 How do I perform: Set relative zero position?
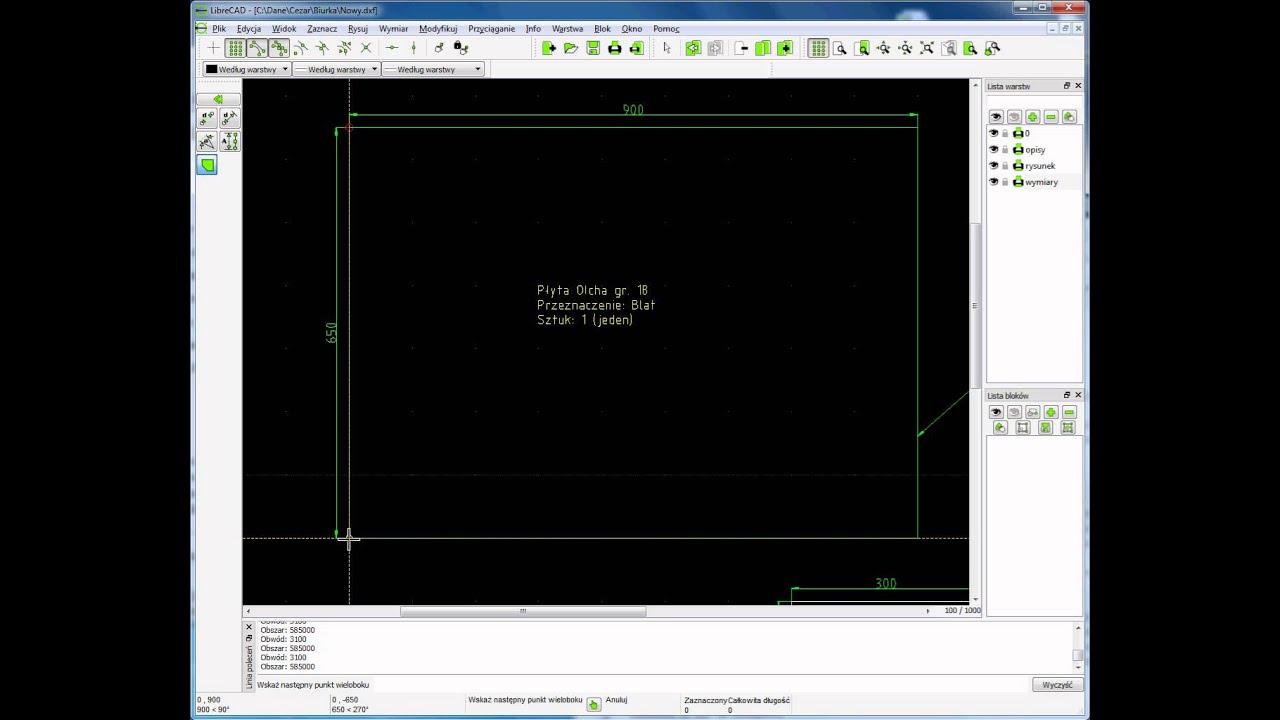tap(438, 48)
